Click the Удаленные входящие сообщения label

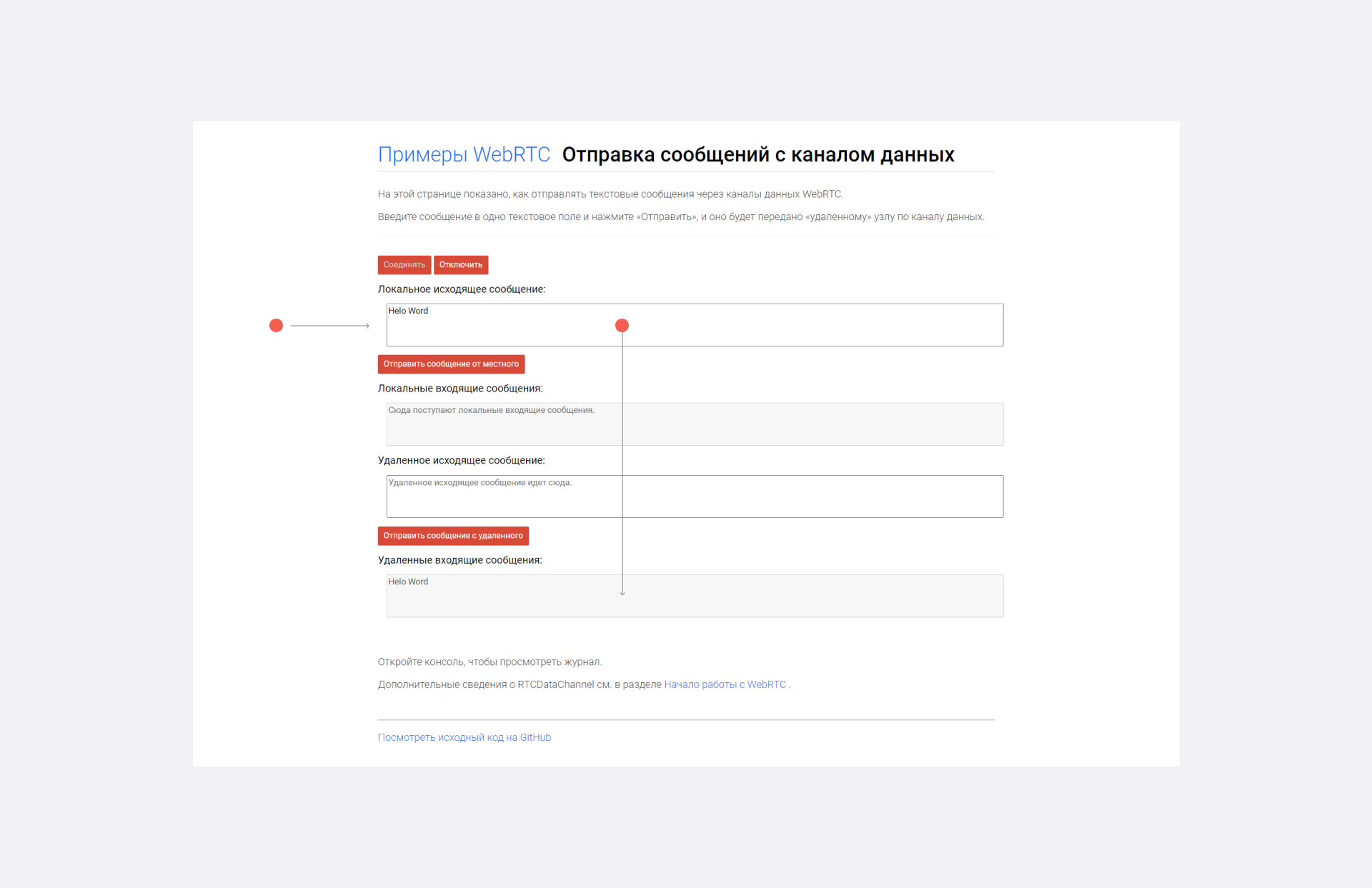[459, 560]
